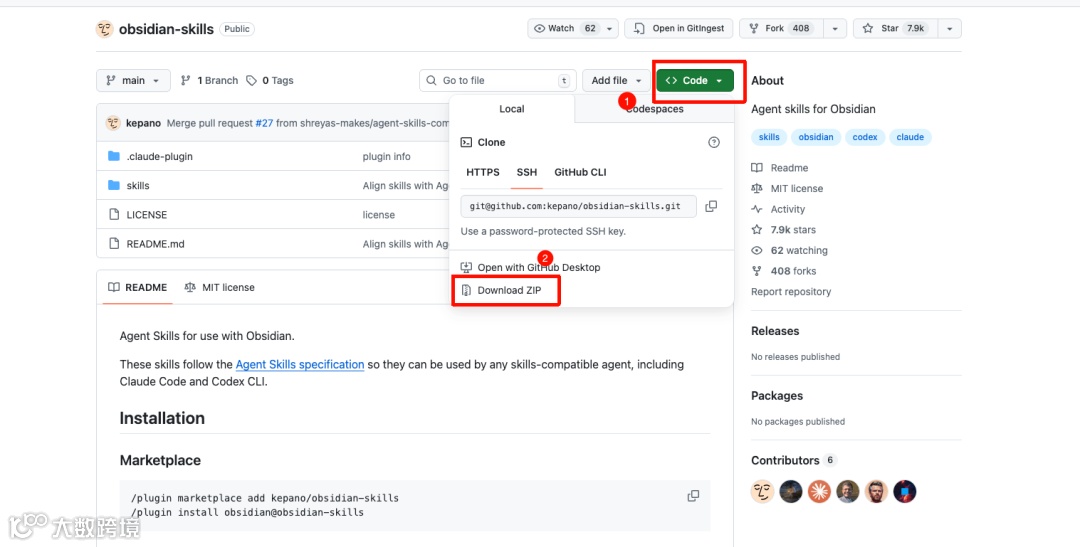Viewport: 1080px width, 547px height.
Task: Open the clone help question-mark icon
Action: (x=714, y=143)
